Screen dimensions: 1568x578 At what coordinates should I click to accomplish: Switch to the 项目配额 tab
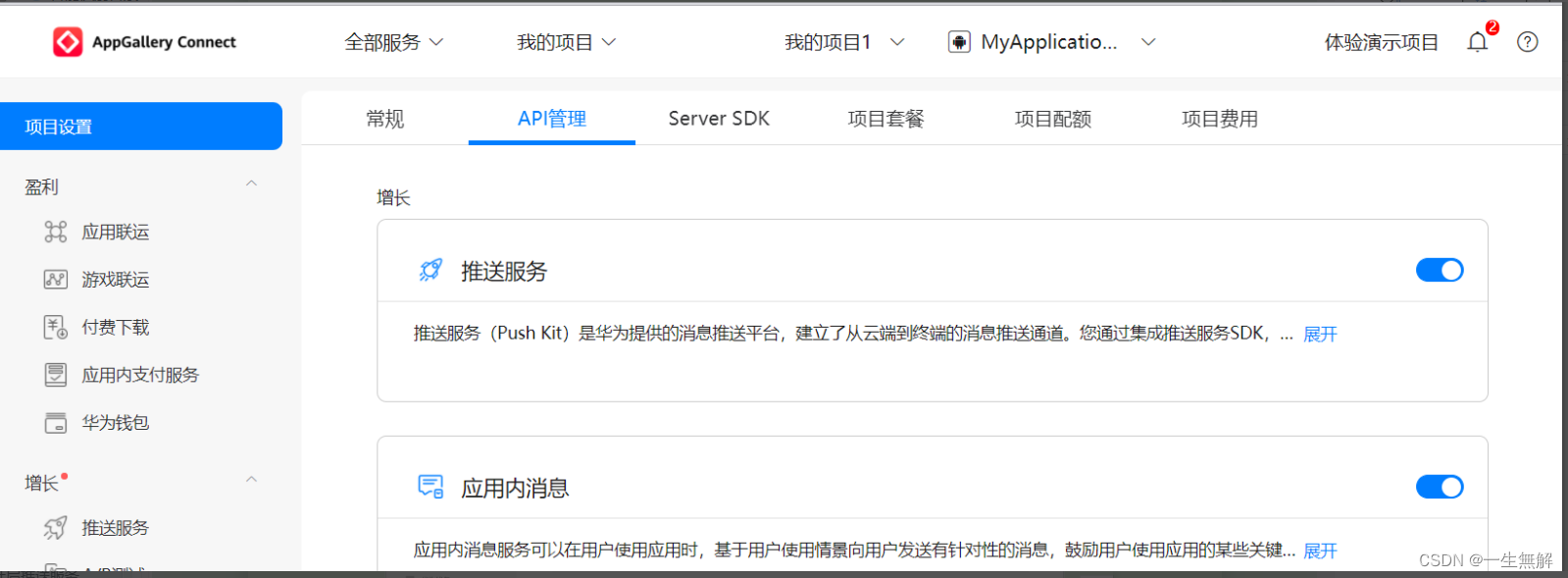[x=1053, y=119]
